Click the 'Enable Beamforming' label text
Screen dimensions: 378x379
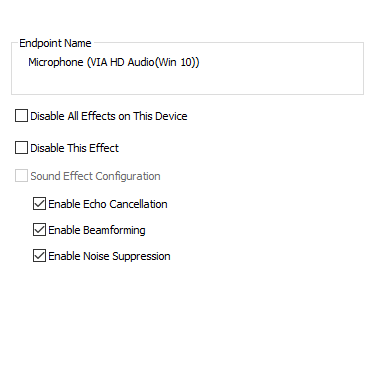pos(97,230)
